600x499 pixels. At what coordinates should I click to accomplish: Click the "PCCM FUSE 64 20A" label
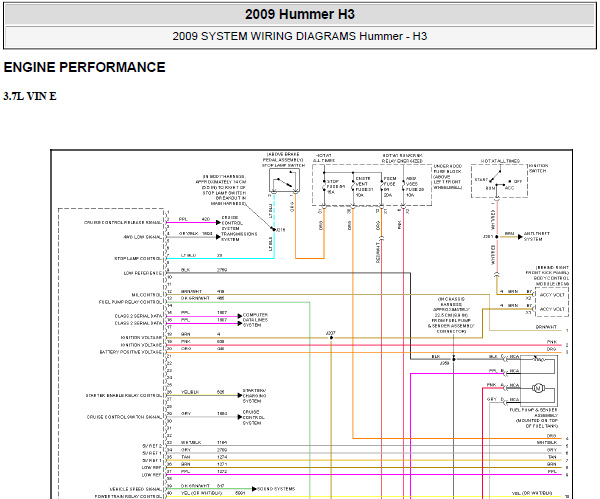(390, 187)
